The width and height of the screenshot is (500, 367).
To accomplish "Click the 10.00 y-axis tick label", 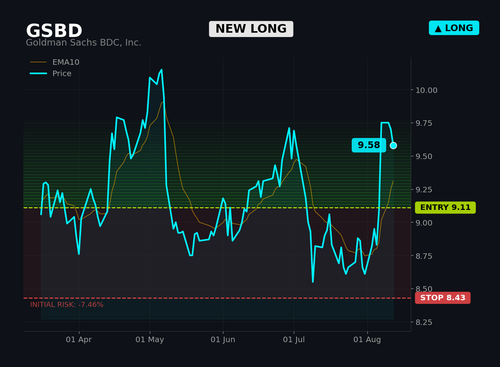I will (x=426, y=90).
